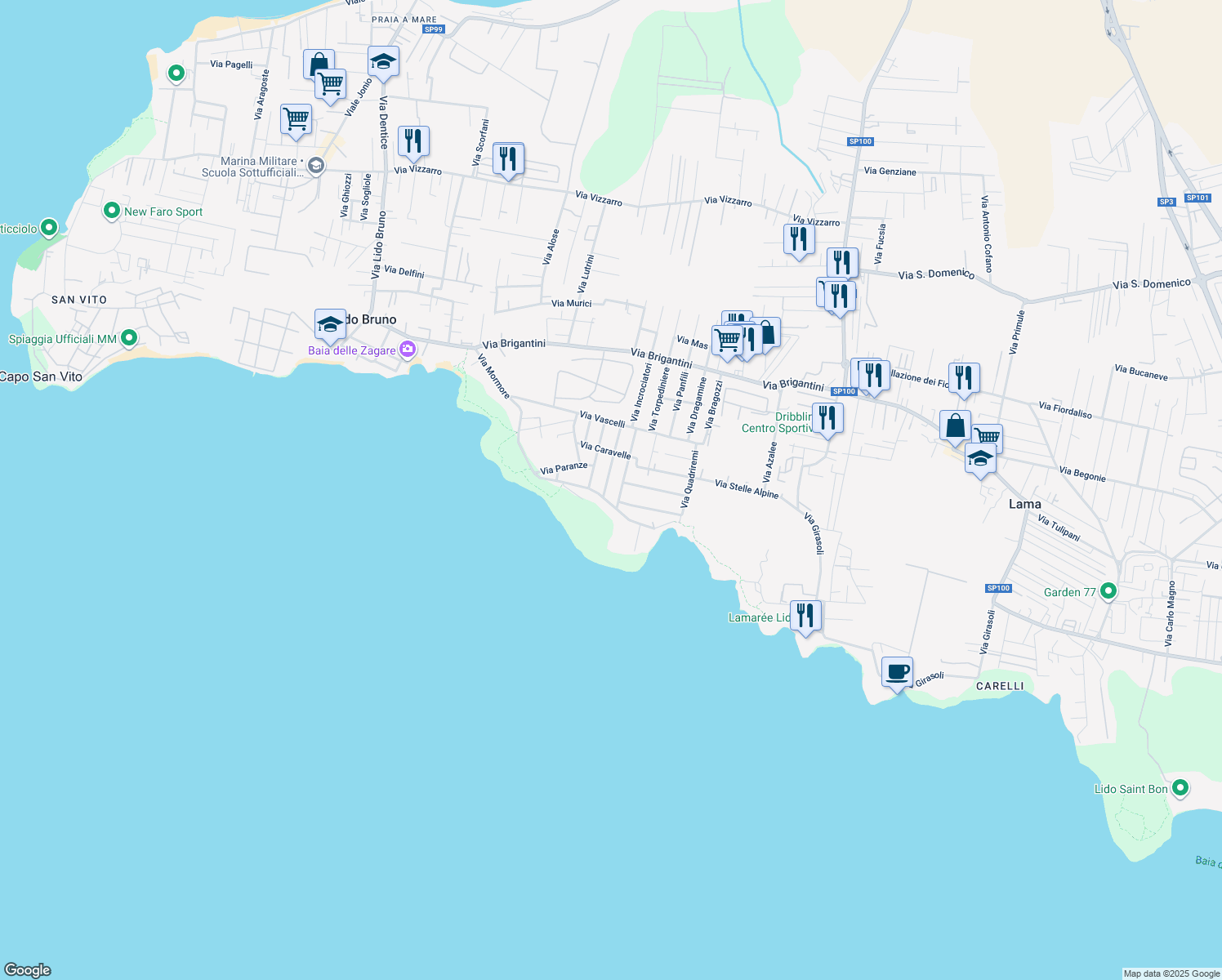Click the Via Genziane street label
The width and height of the screenshot is (1222, 980).
pyautogui.click(x=890, y=171)
